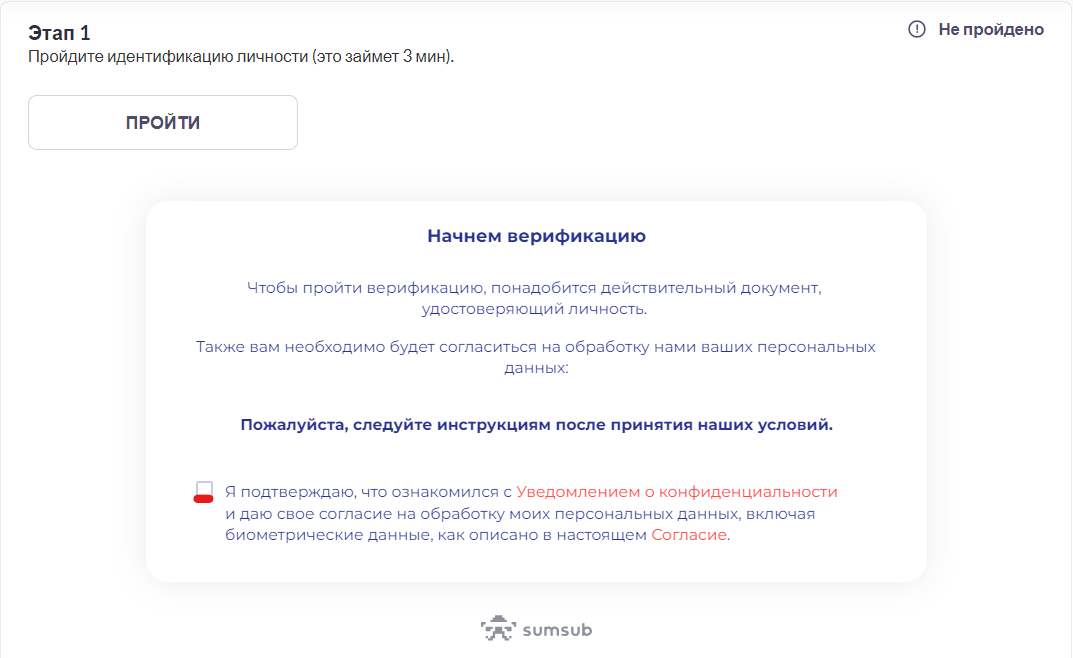
Task: Click the Начнем верификацию heading
Action: click(x=536, y=236)
